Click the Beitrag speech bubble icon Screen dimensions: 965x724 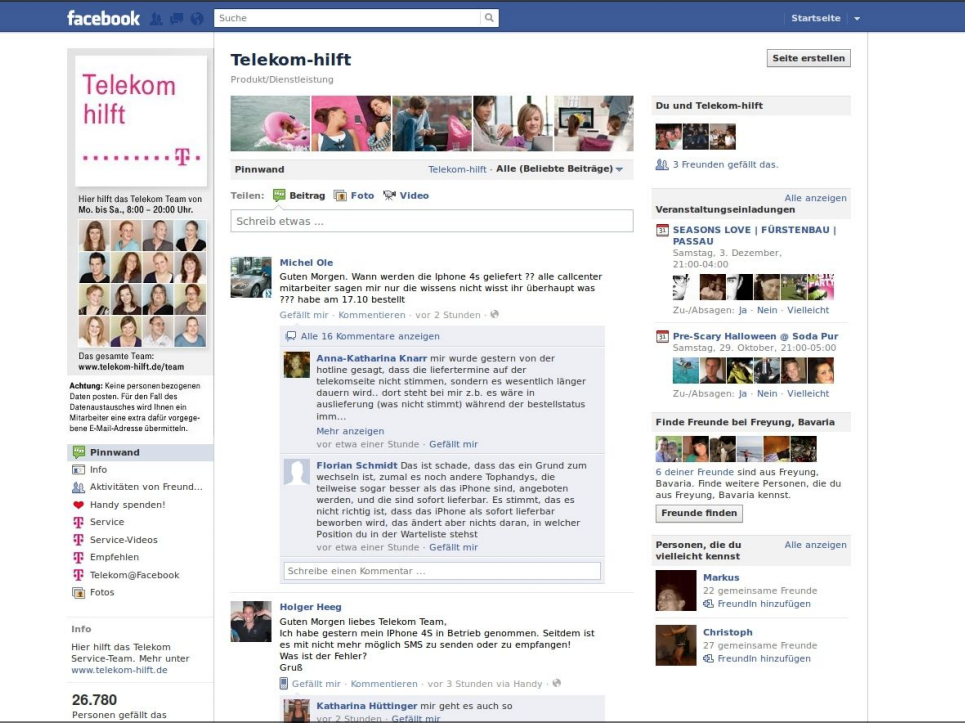(x=279, y=196)
